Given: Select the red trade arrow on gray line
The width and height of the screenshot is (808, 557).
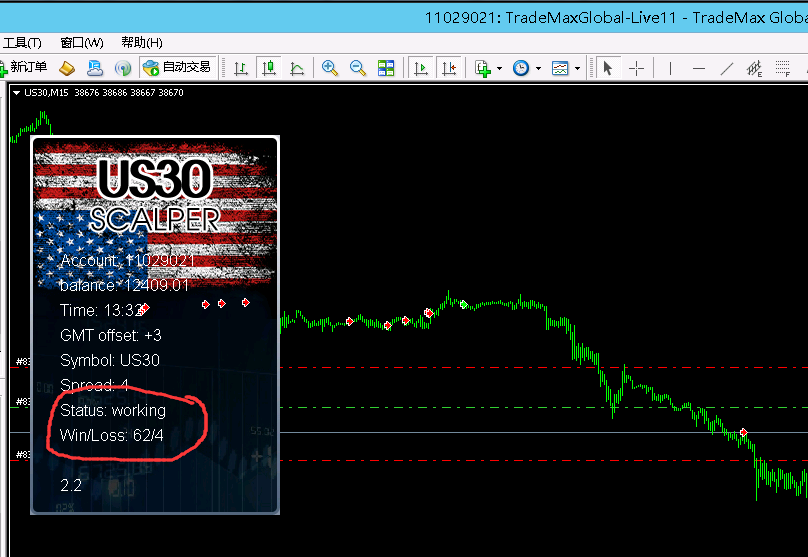Looking at the screenshot, I should (744, 432).
